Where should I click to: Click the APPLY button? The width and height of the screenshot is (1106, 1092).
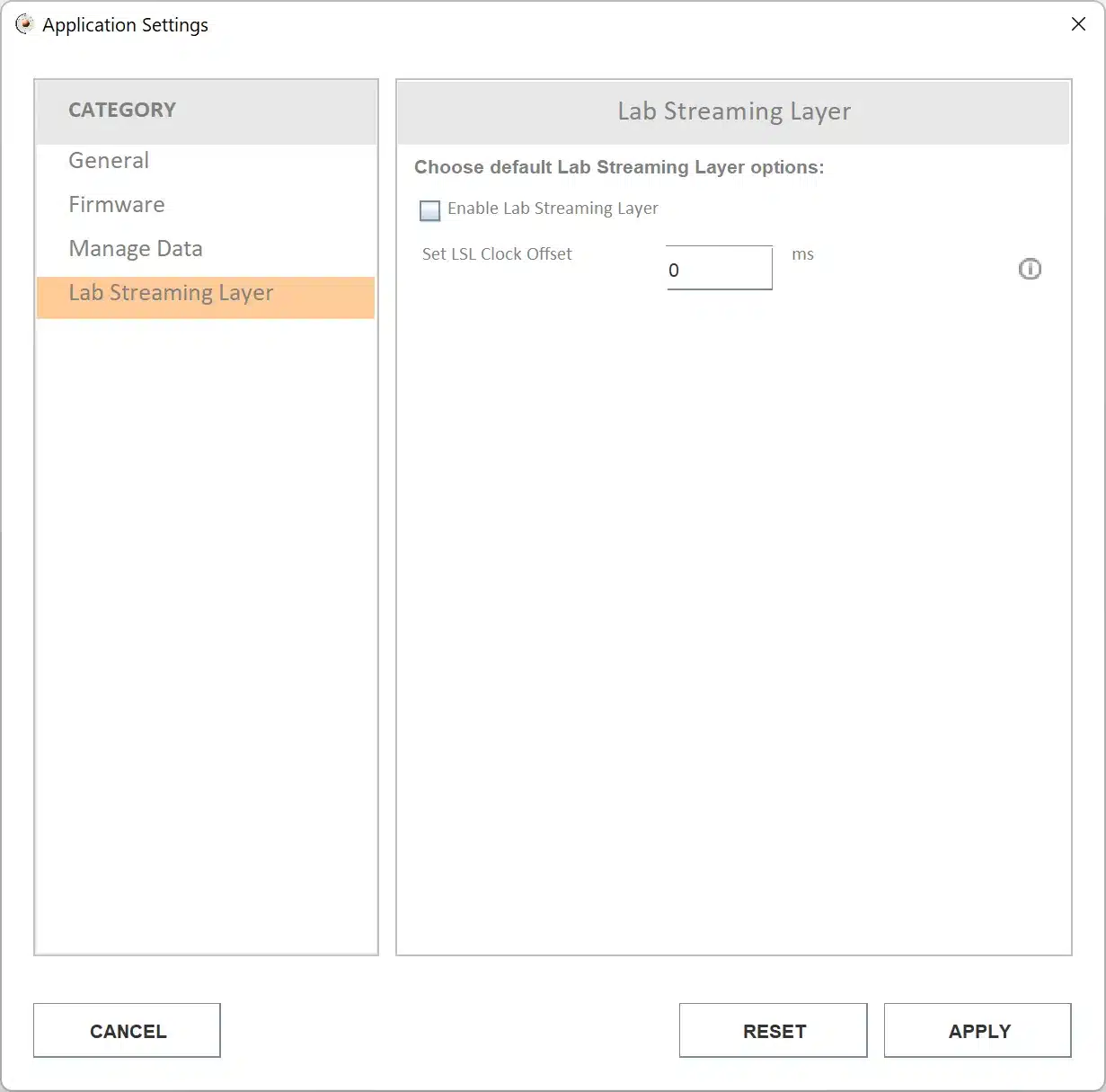[x=978, y=1030]
